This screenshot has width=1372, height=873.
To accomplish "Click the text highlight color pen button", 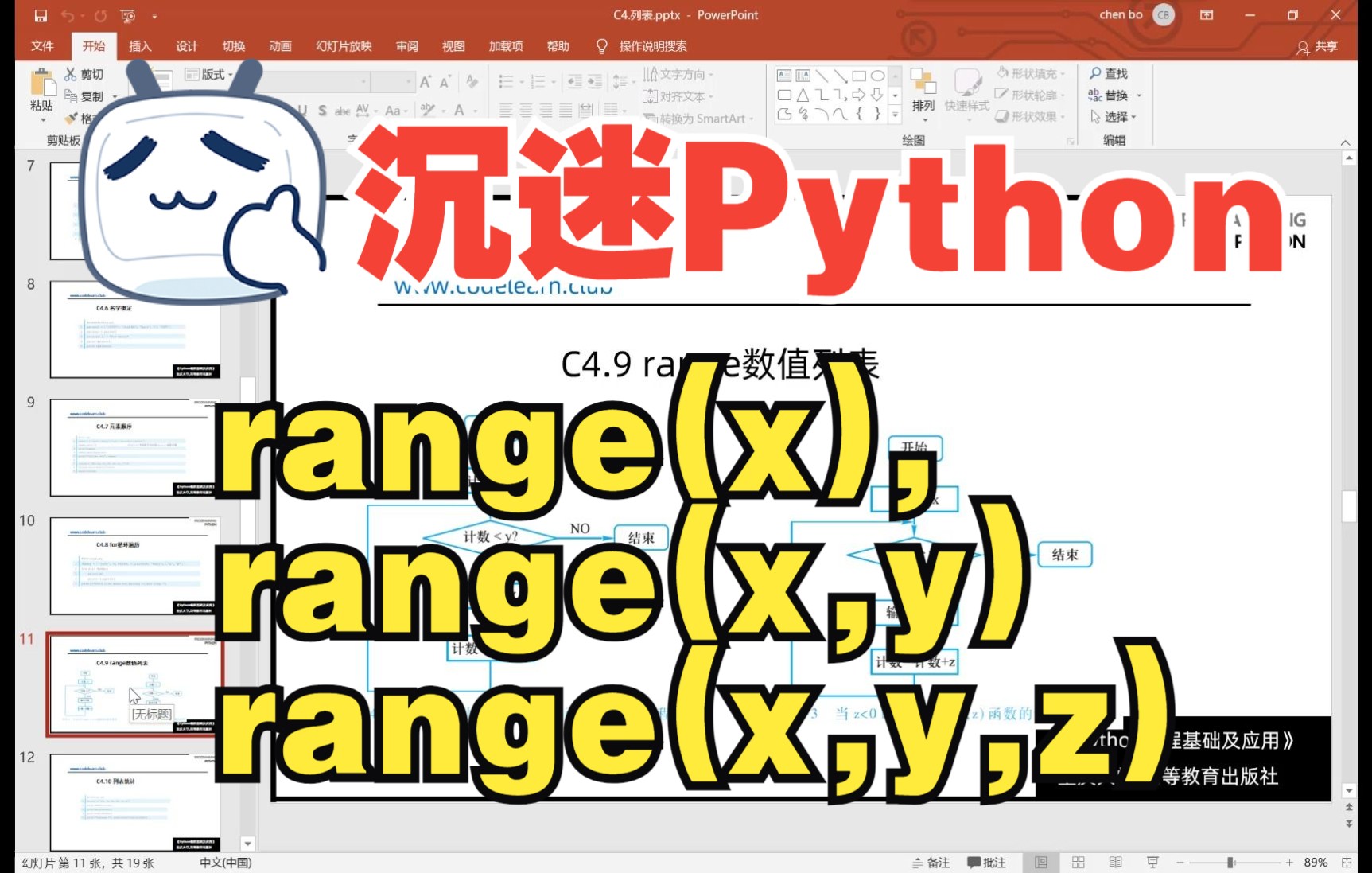I will (x=428, y=111).
